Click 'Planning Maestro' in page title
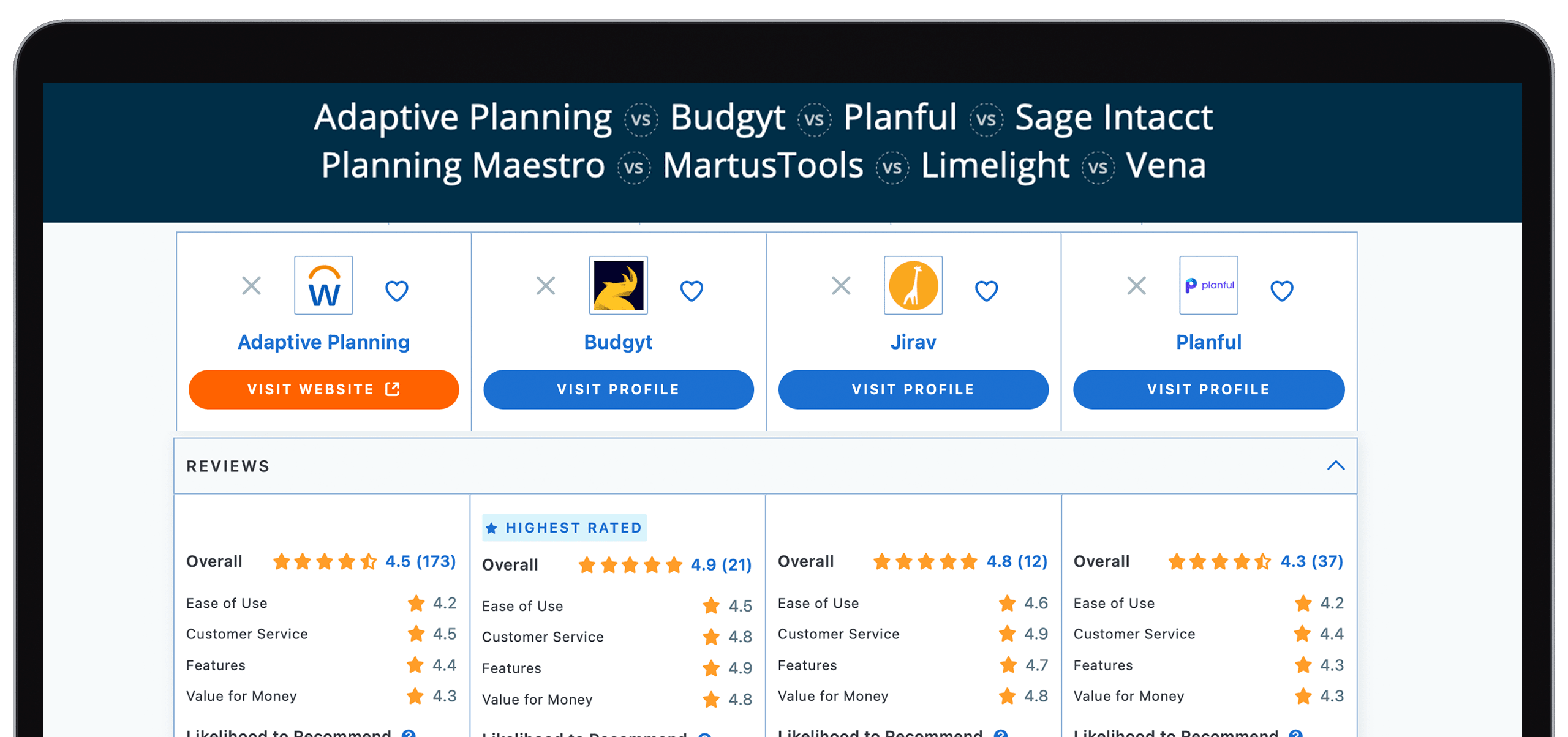The width and height of the screenshot is (1568, 737). click(463, 165)
